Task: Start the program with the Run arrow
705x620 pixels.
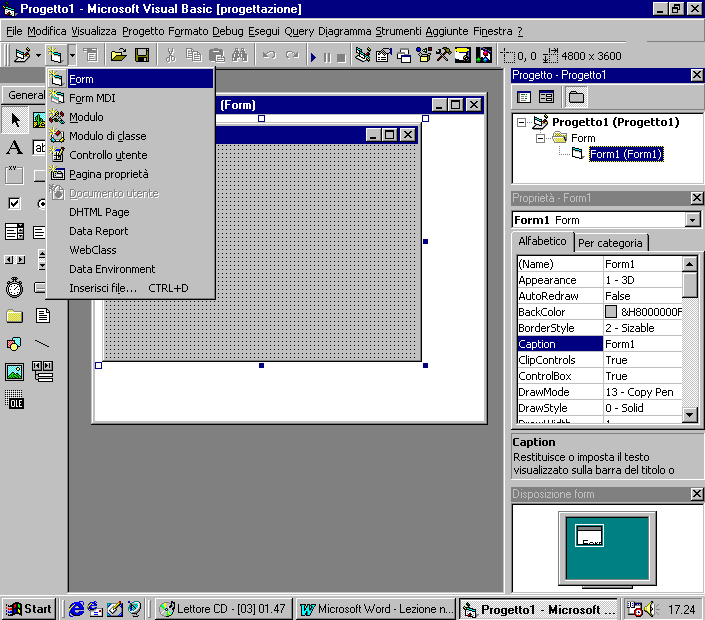Action: click(313, 57)
